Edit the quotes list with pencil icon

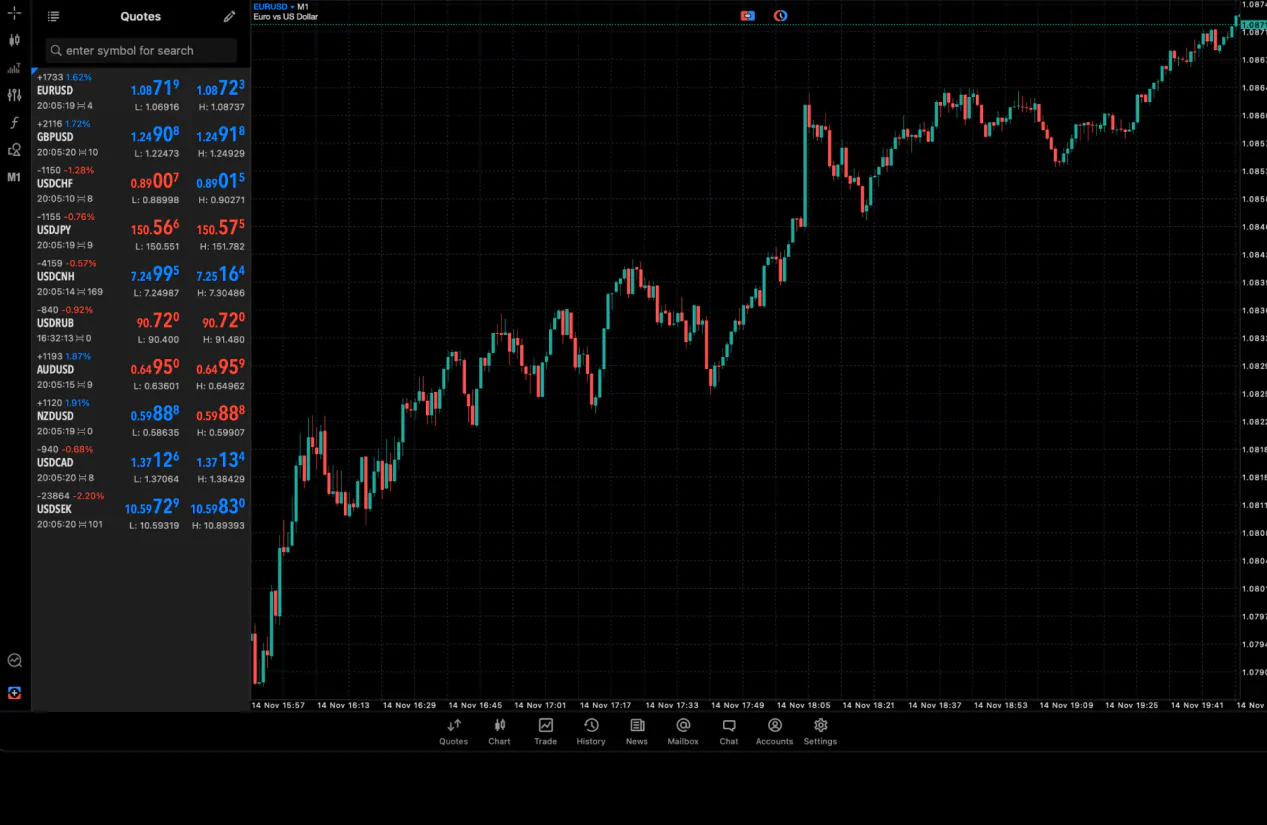230,17
